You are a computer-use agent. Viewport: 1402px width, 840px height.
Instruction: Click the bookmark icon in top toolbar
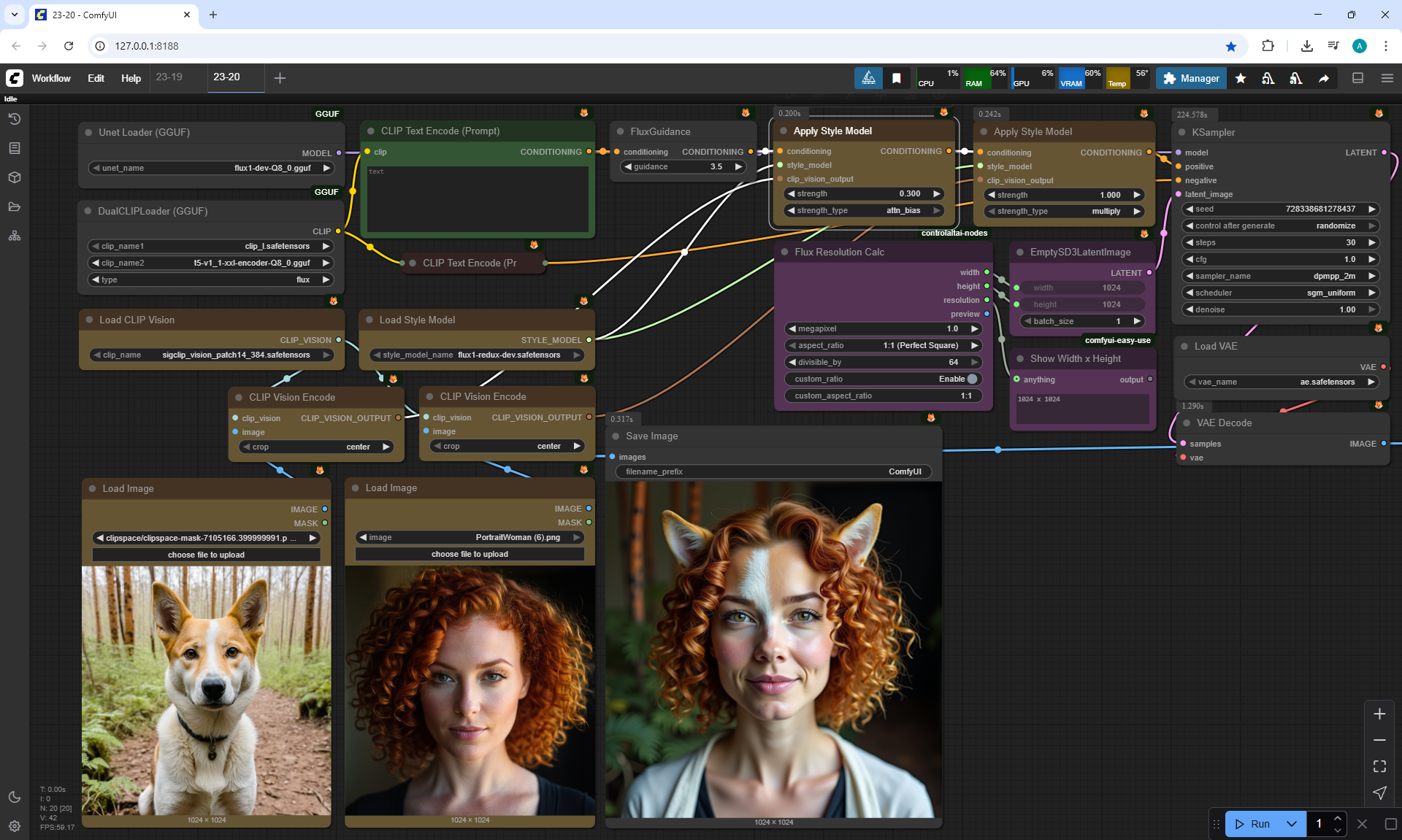point(897,78)
